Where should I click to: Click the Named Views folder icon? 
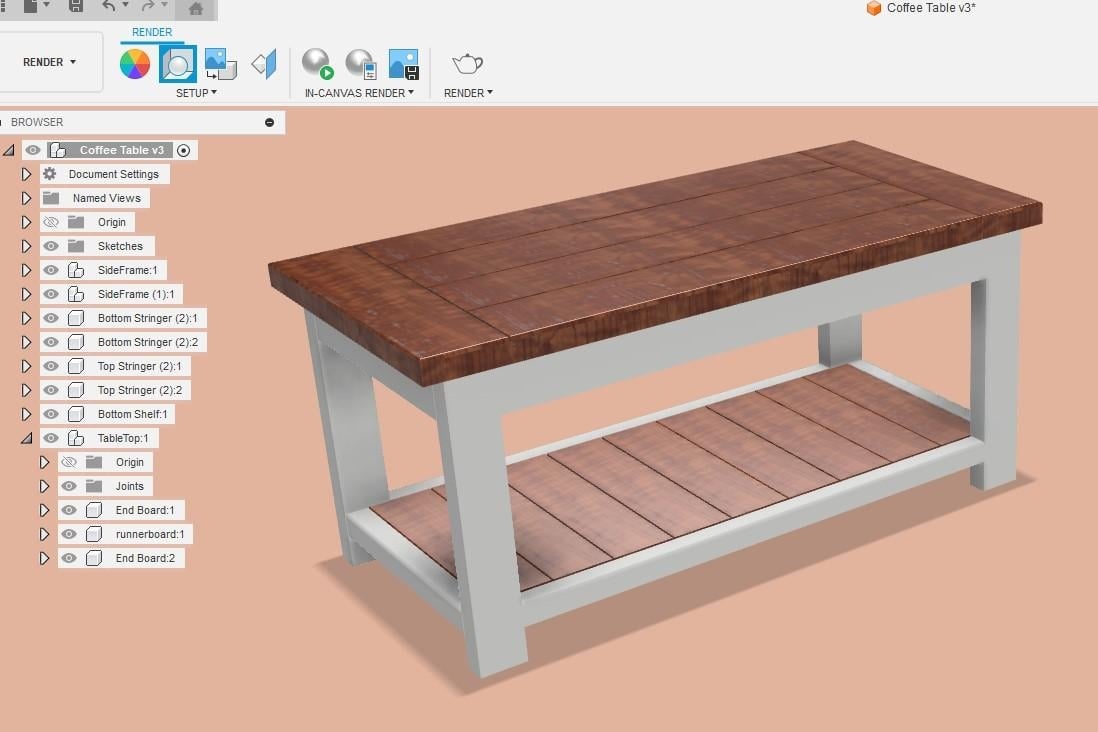click(x=50, y=198)
